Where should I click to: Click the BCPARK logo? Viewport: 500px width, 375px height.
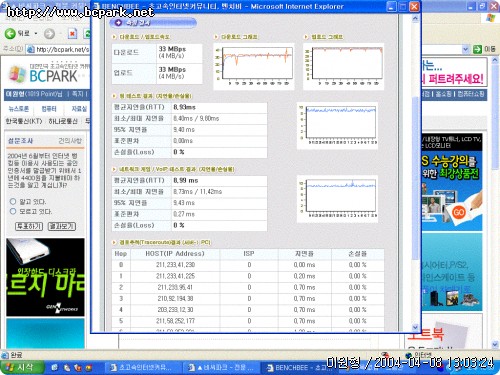point(44,74)
